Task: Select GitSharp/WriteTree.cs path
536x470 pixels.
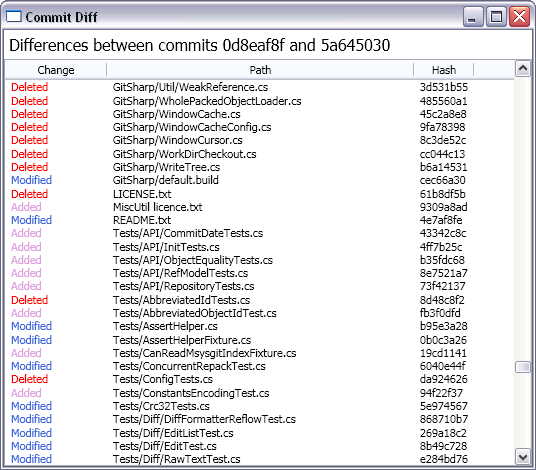Action: point(166,167)
